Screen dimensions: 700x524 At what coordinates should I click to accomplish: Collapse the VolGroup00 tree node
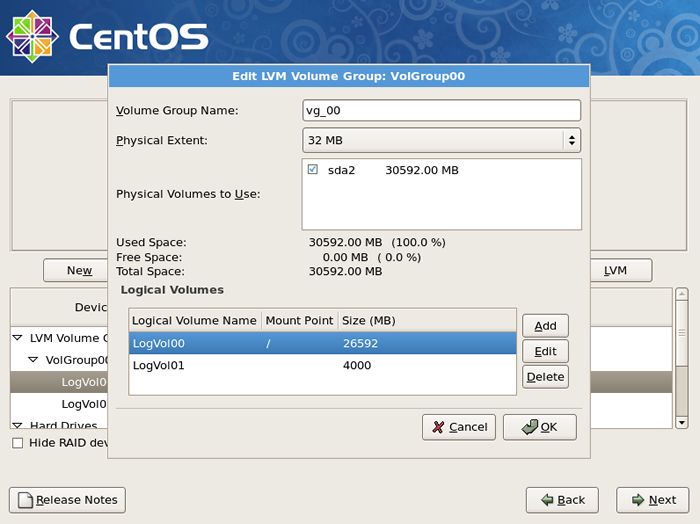coord(33,360)
